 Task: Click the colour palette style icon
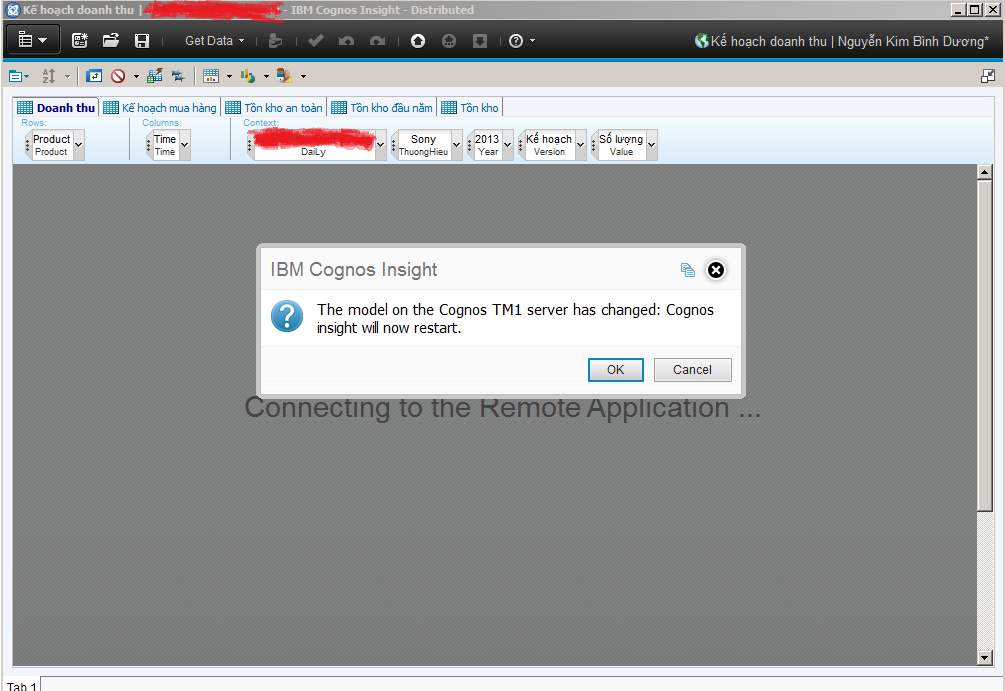(285, 76)
